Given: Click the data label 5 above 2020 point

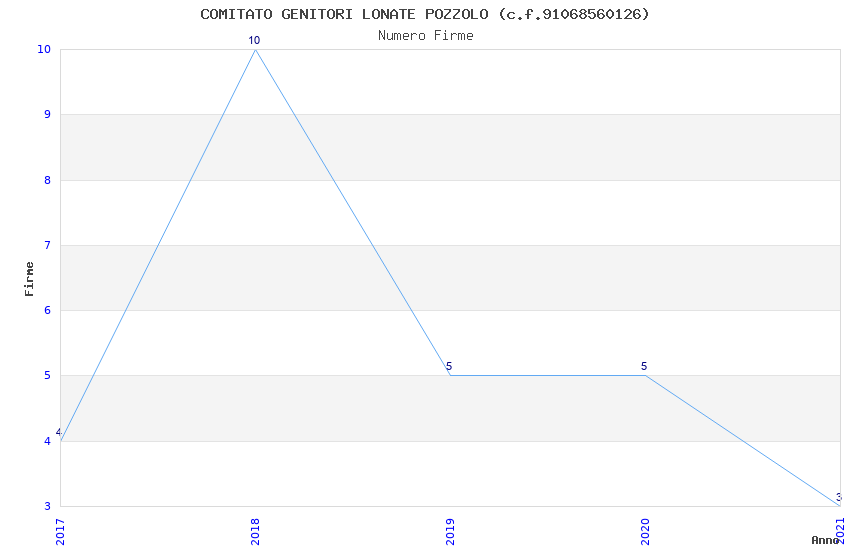Looking at the screenshot, I should coord(644,366).
